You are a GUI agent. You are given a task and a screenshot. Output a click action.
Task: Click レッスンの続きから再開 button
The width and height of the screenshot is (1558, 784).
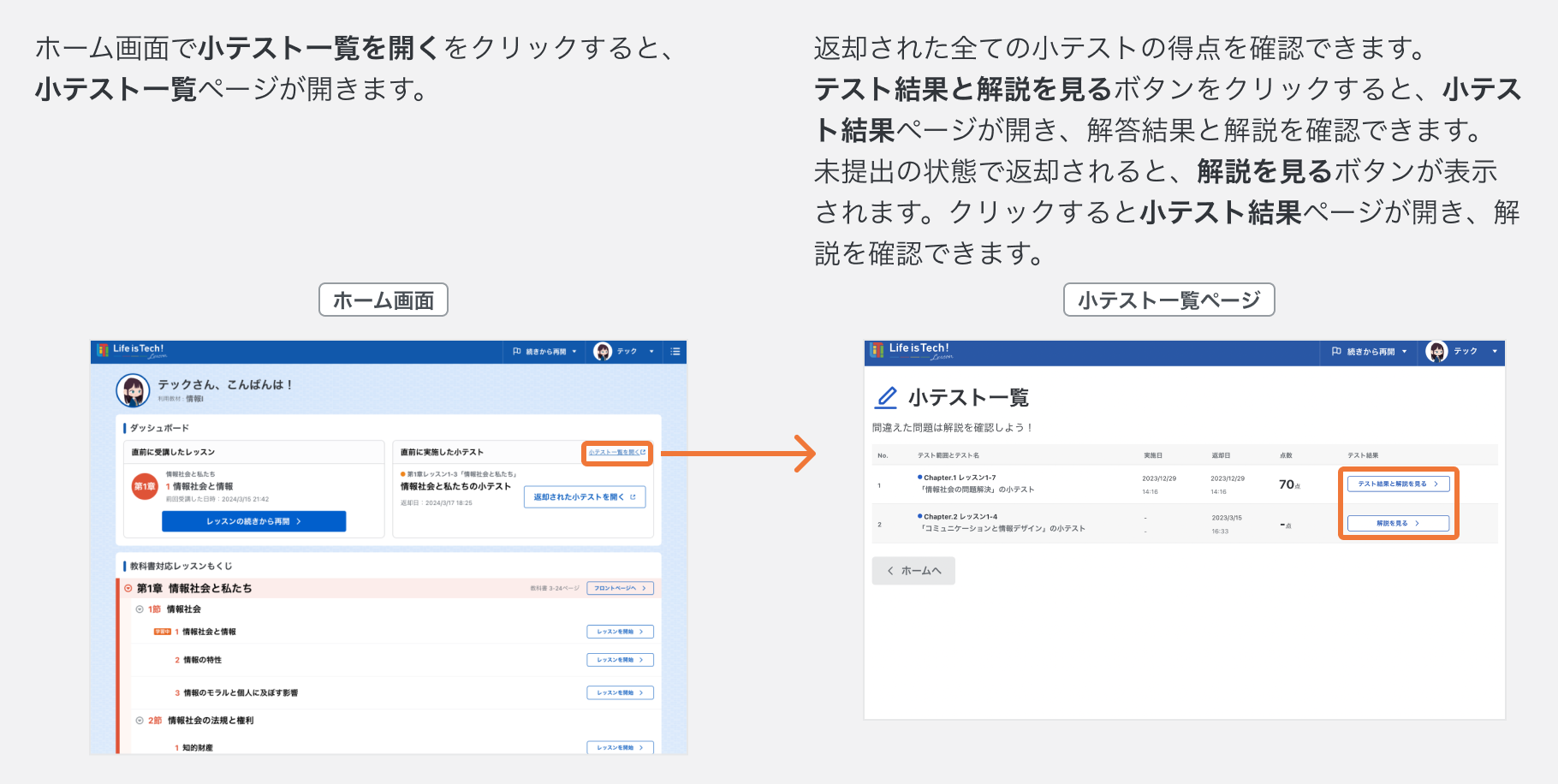(254, 521)
